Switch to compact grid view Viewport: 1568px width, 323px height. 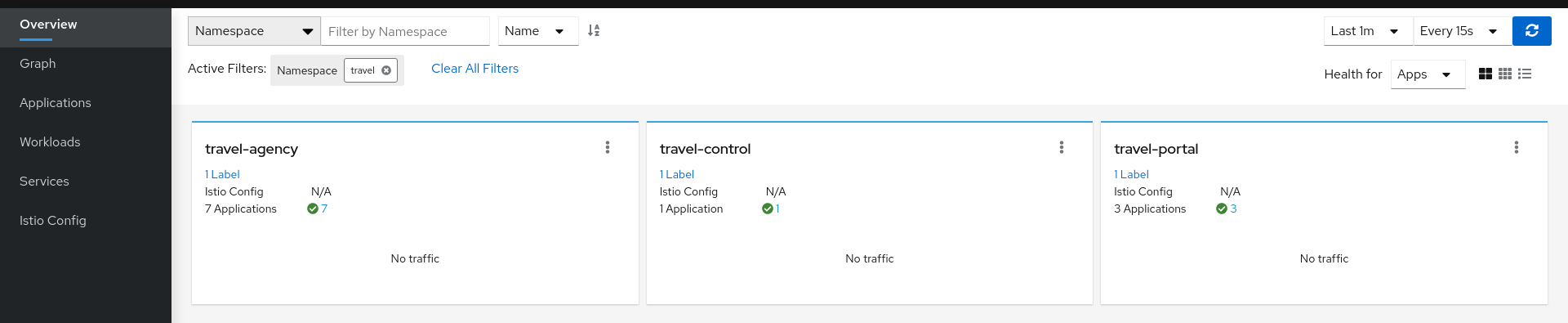point(1505,74)
